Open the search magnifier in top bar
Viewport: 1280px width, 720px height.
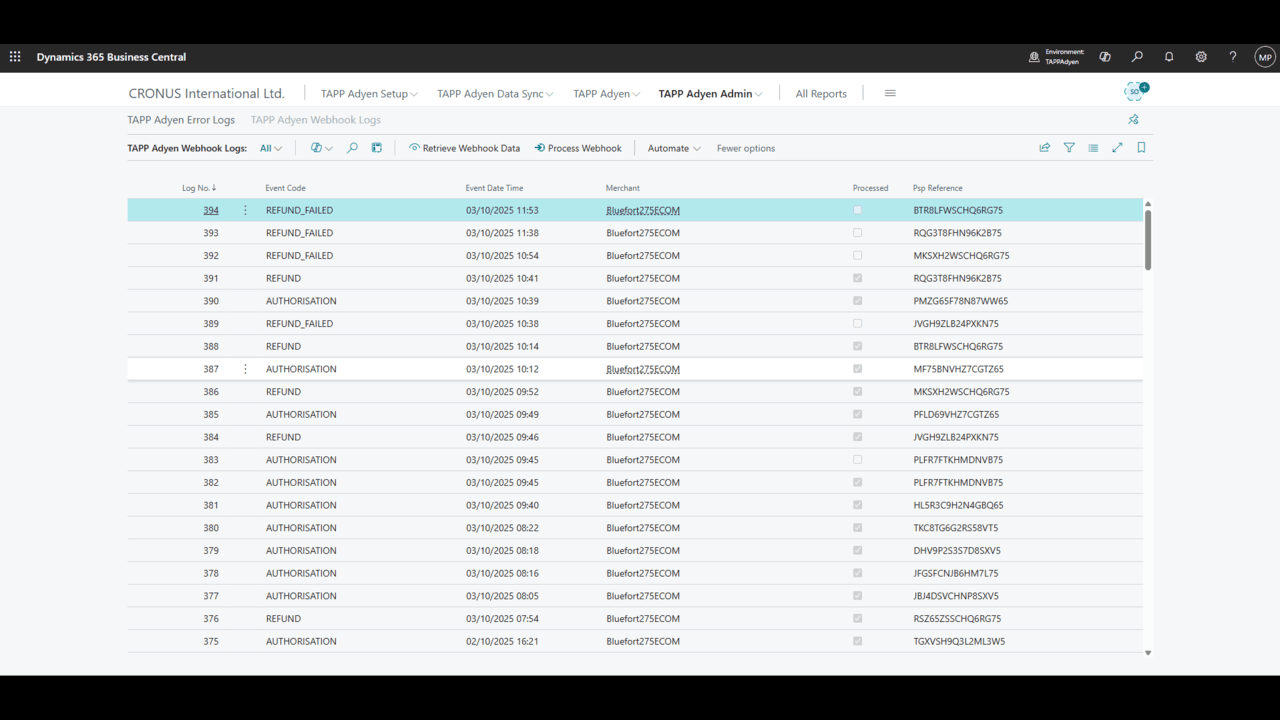[x=1137, y=57]
